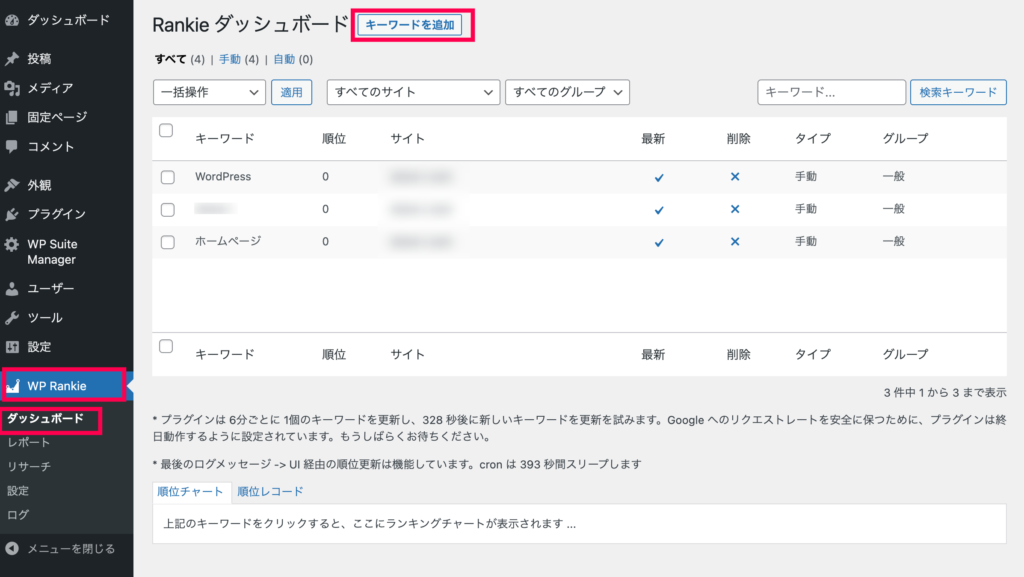Image resolution: width=1024 pixels, height=577 pixels.
Task: Open ログ under WP Rankie
Action: click(x=18, y=515)
